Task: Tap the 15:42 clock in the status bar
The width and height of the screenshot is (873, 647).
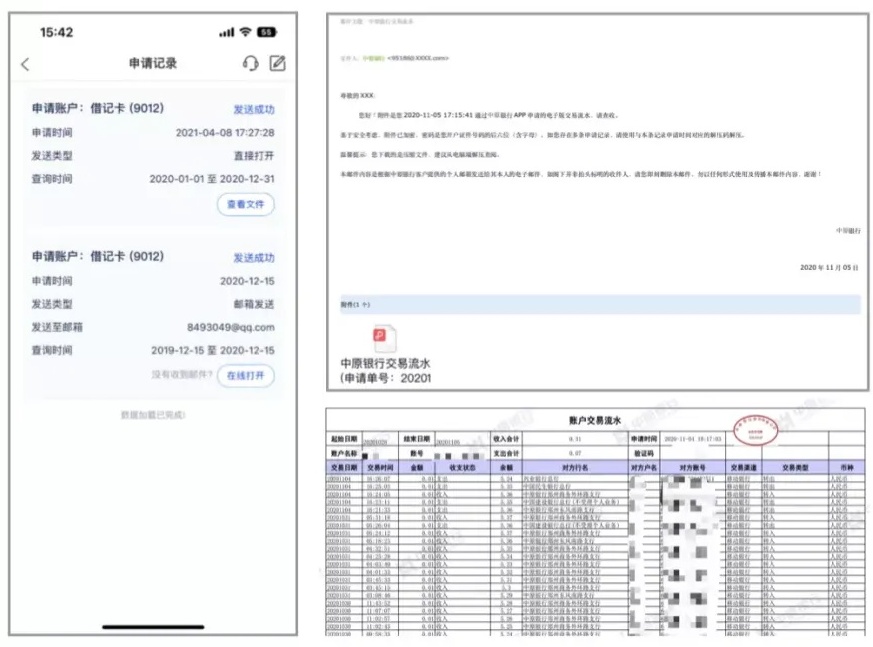Action: click(x=57, y=32)
